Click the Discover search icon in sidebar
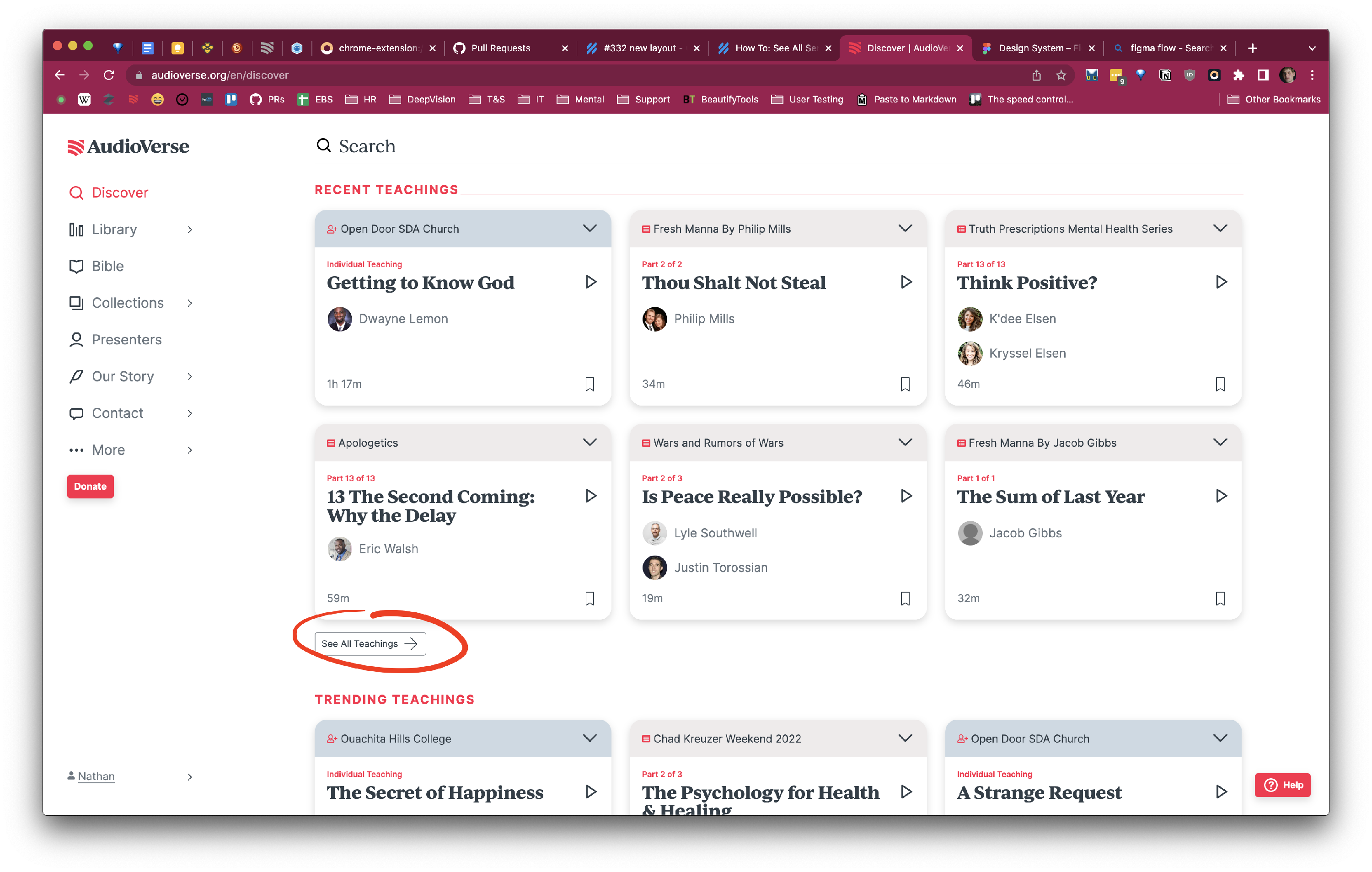The height and width of the screenshot is (872, 1372). click(76, 193)
